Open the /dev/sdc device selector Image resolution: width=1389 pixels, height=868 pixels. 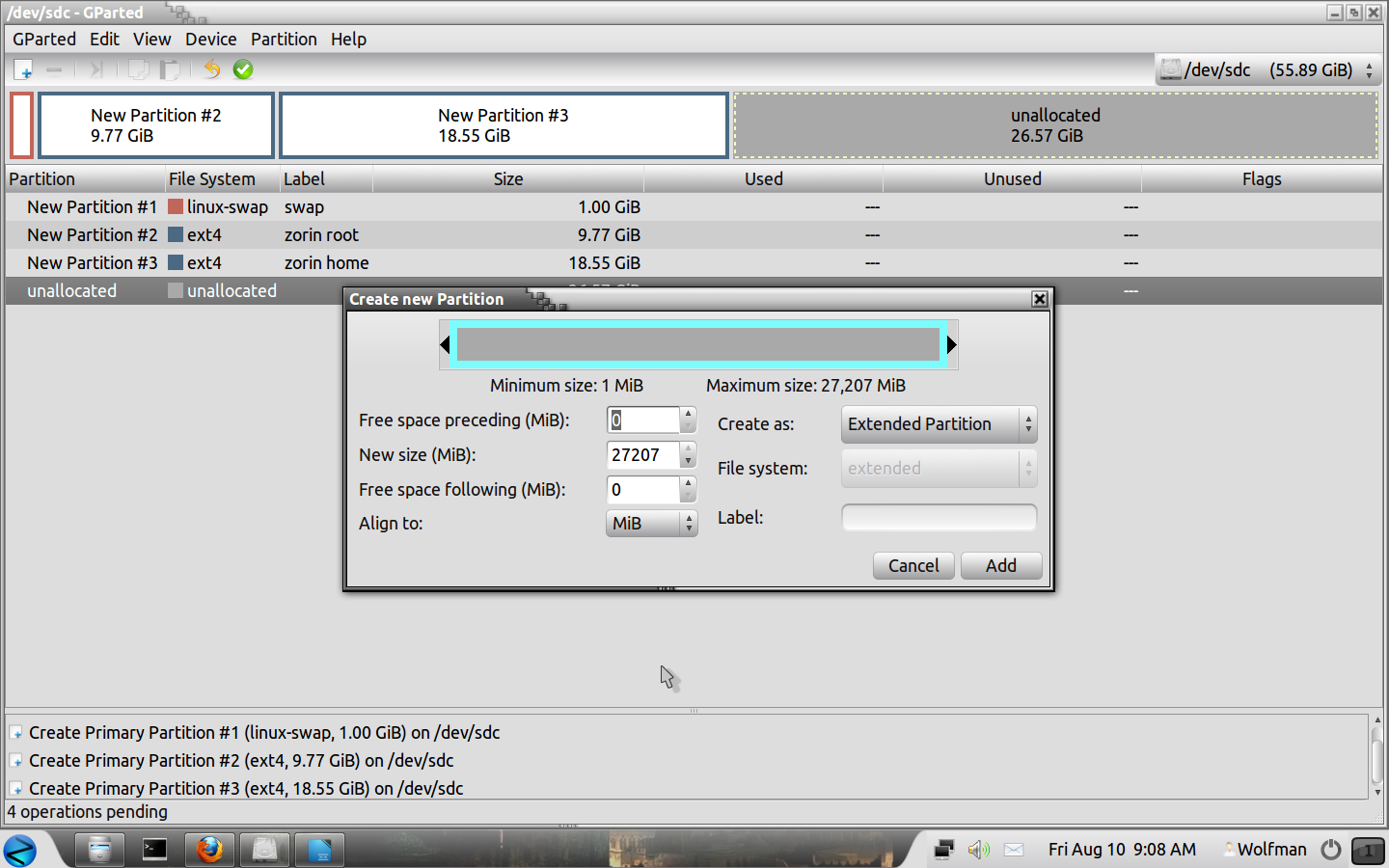pos(1268,70)
